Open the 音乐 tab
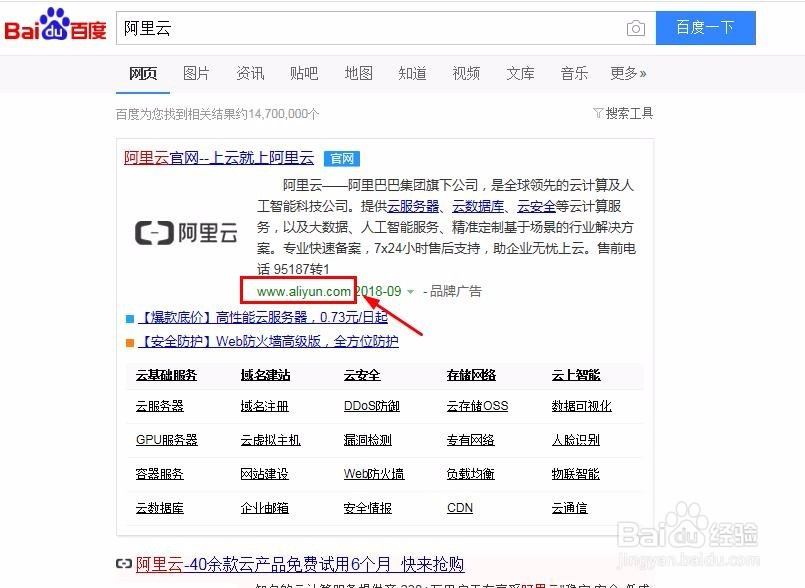Image resolution: width=805 pixels, height=588 pixels. coord(574,73)
